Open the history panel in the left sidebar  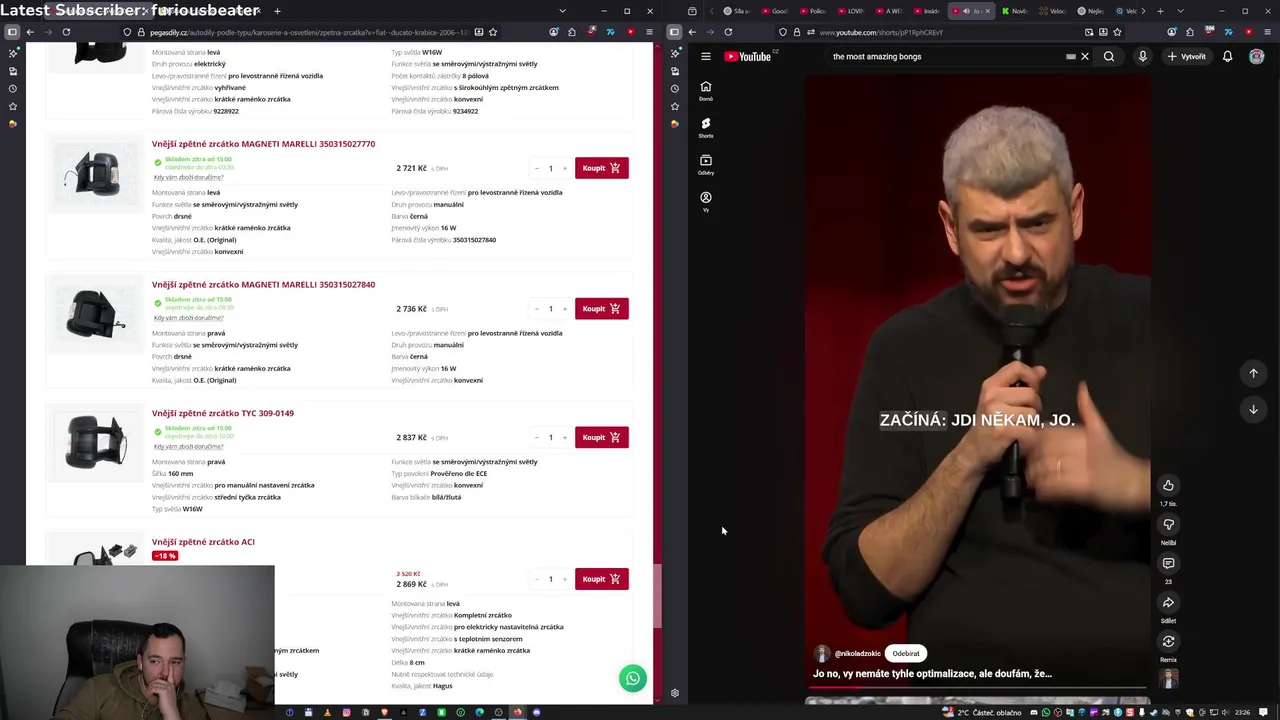tap(12, 88)
